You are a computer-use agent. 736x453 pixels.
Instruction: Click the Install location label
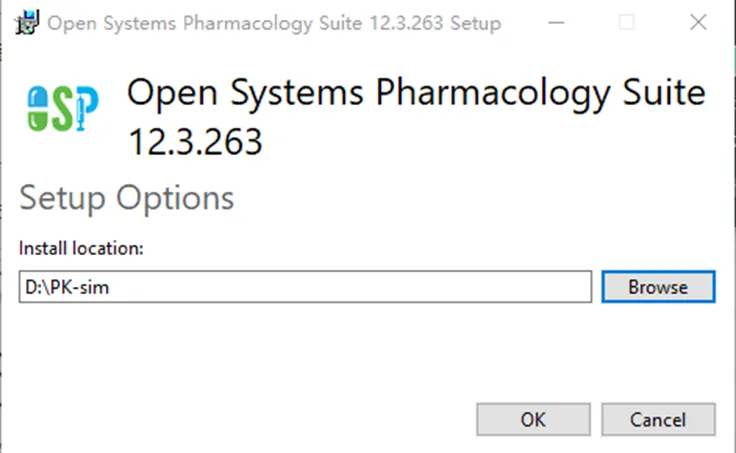click(81, 248)
